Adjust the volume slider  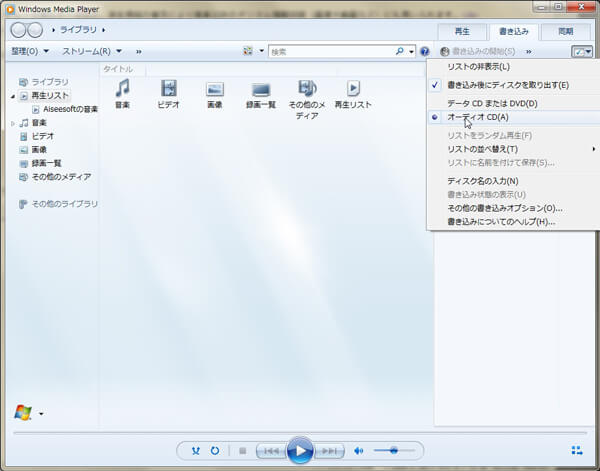click(394, 451)
